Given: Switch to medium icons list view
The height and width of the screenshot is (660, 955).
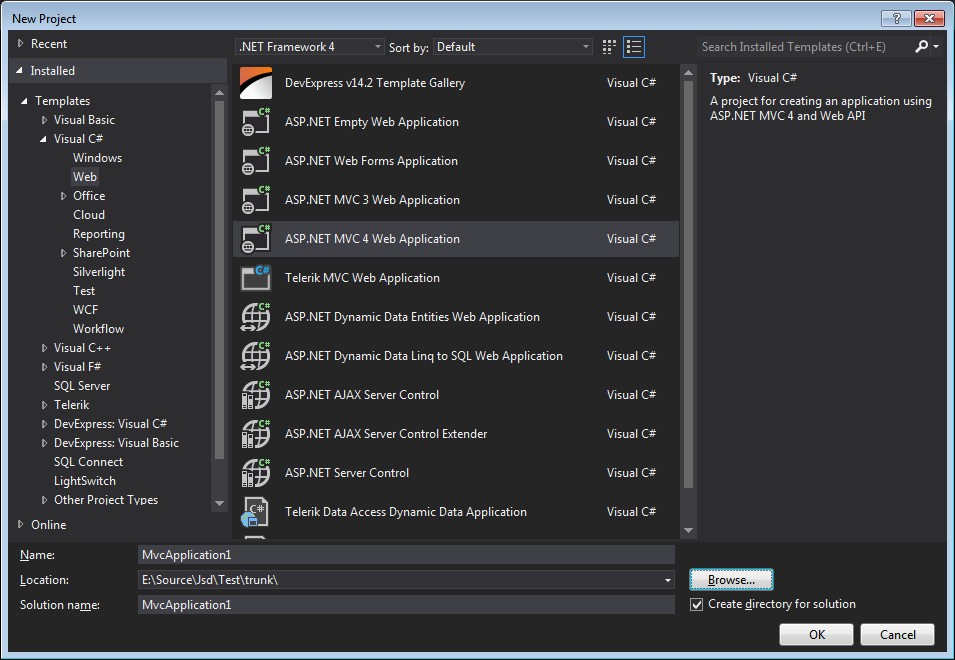Looking at the screenshot, I should (x=634, y=47).
